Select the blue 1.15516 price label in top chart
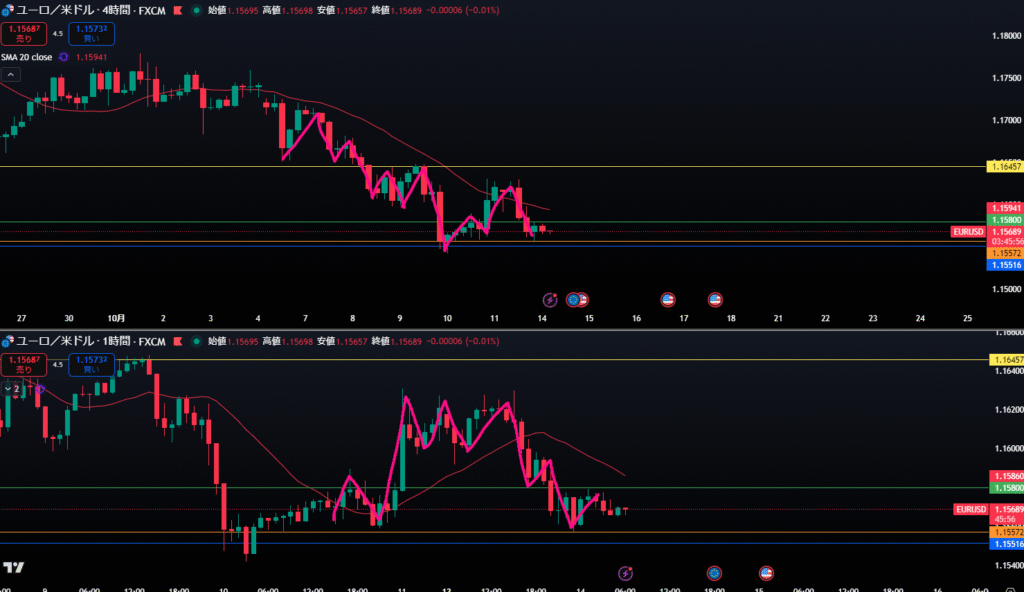This screenshot has height=592, width=1024. click(x=1004, y=265)
